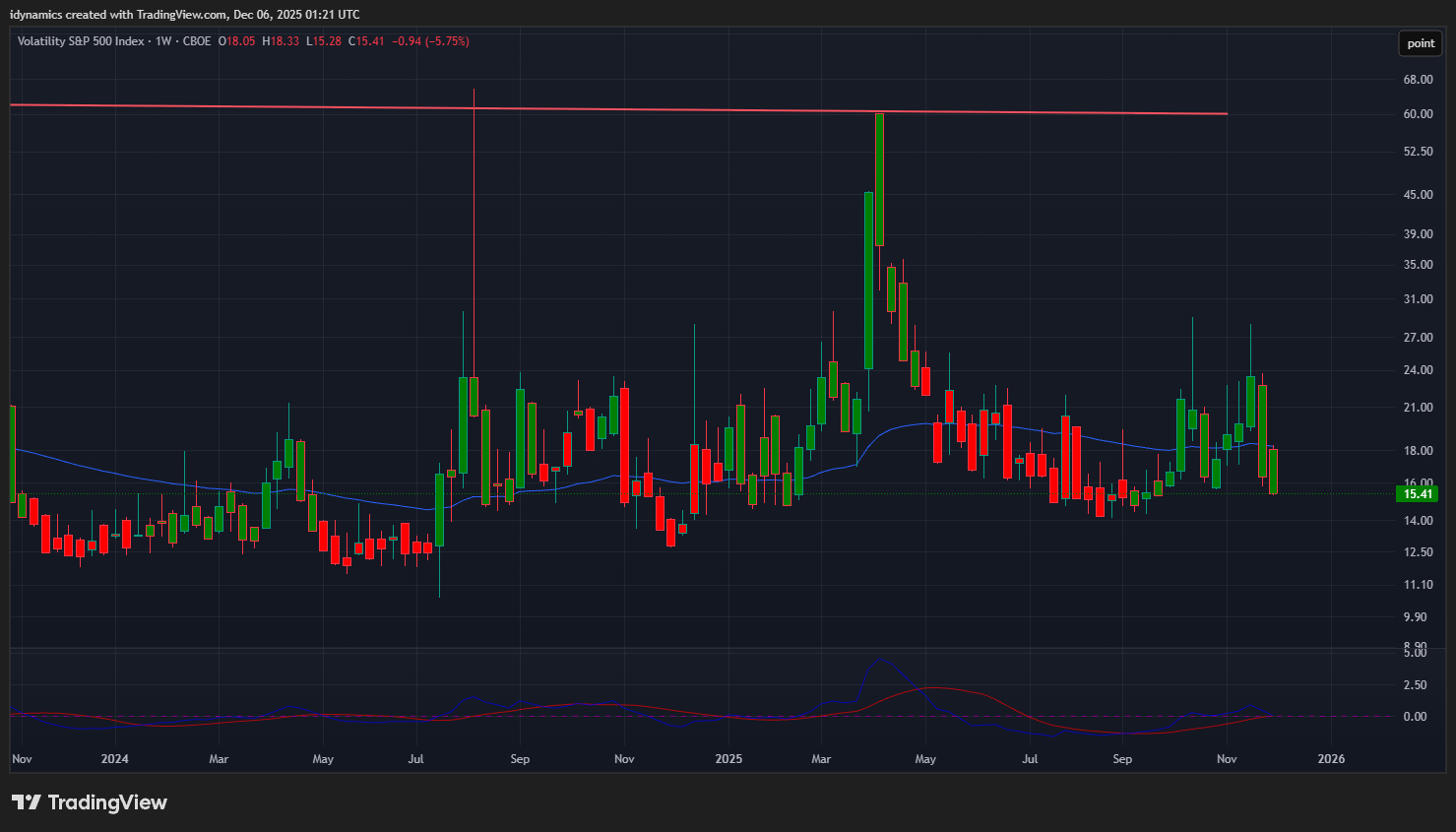Click the 45.00 price axis label
This screenshot has height=832, width=1456.
pyautogui.click(x=1418, y=195)
